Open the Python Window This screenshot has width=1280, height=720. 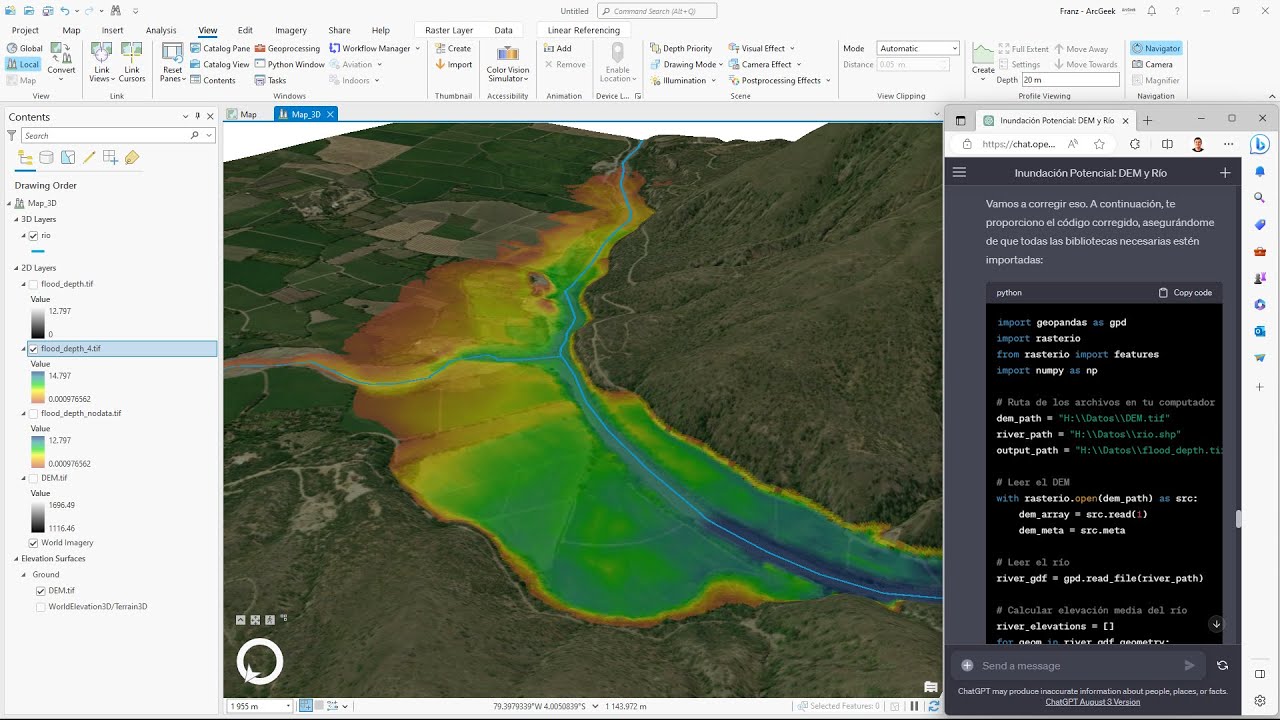289,64
